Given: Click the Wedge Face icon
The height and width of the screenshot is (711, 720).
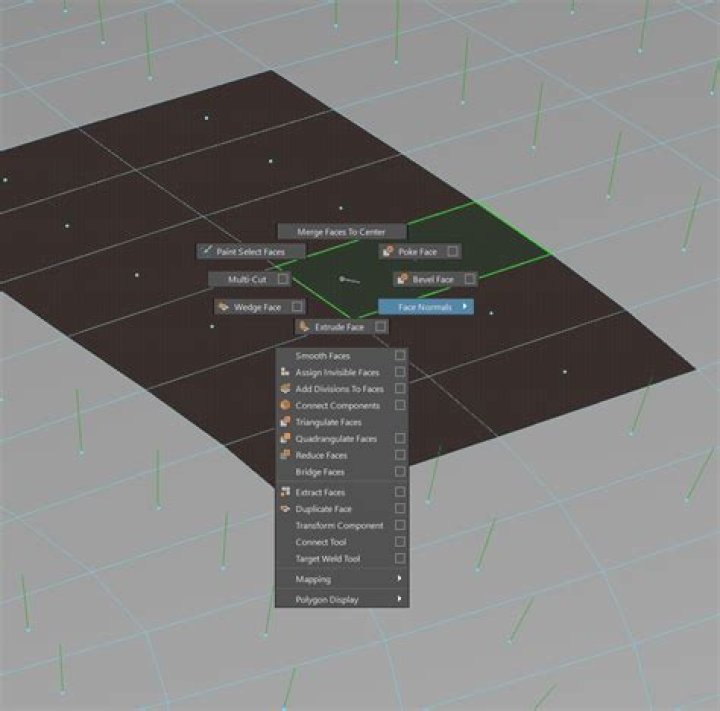Looking at the screenshot, I should (x=224, y=306).
